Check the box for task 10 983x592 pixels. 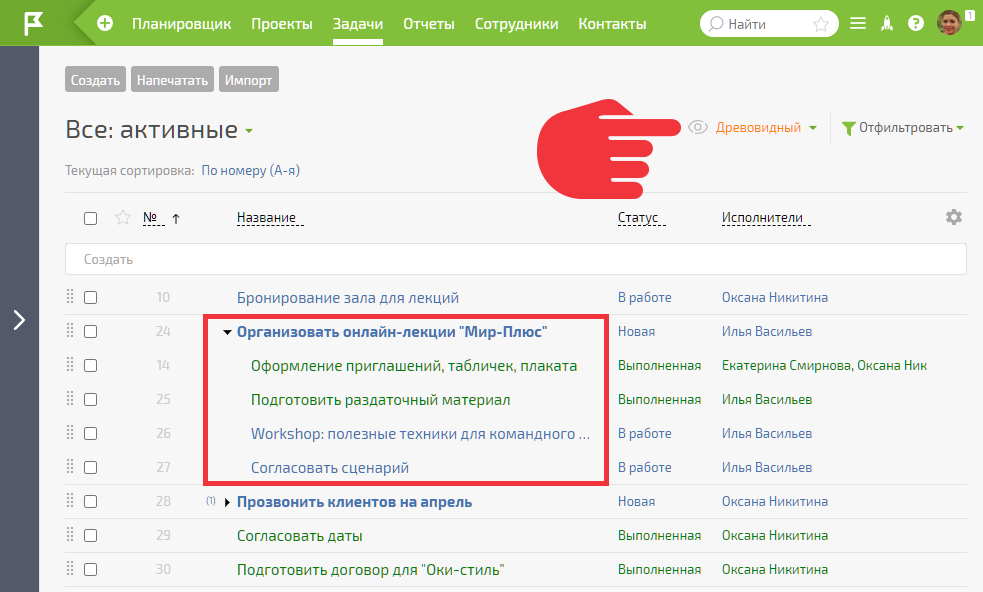[x=91, y=297]
